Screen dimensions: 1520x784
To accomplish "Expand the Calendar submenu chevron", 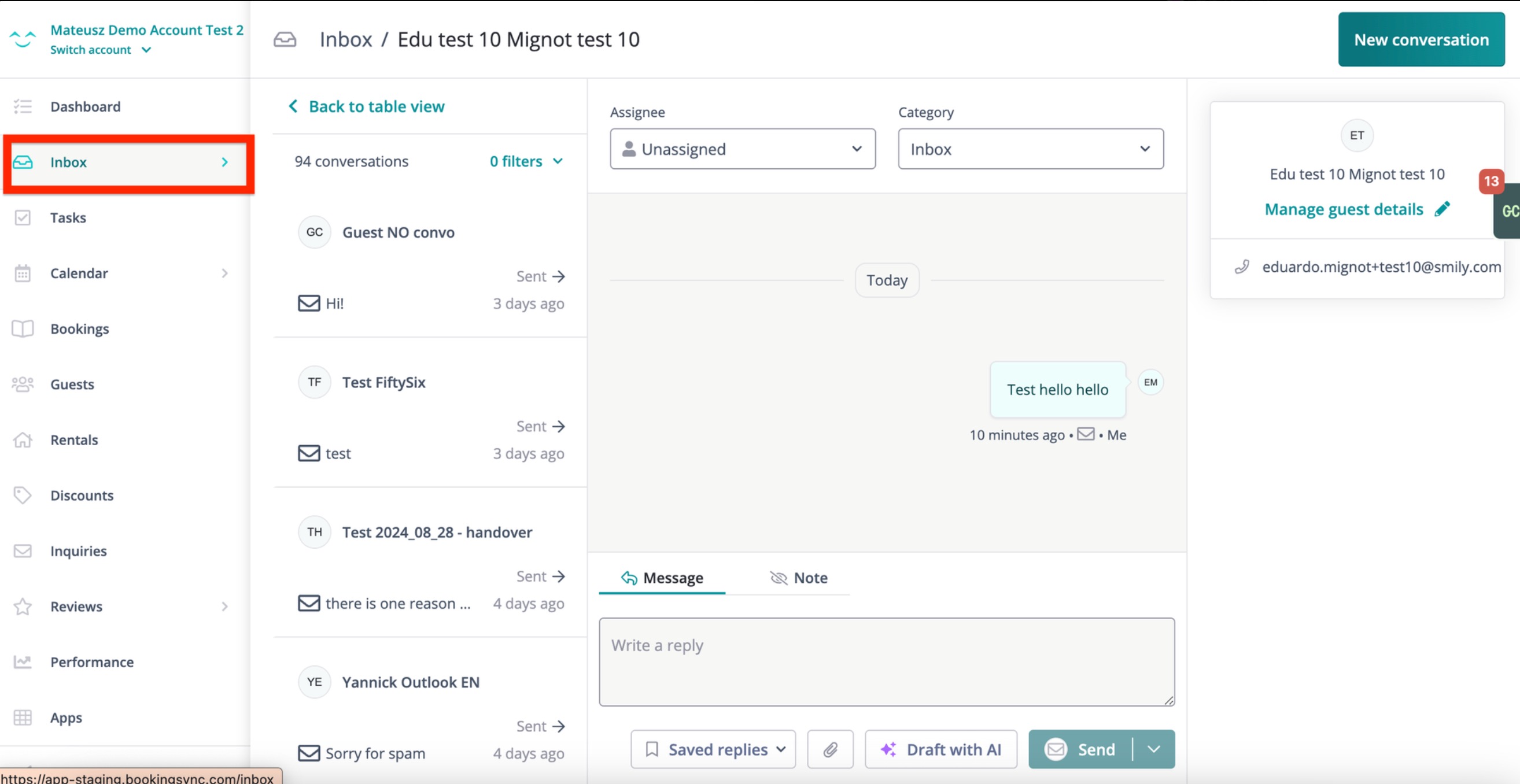I will [x=224, y=273].
